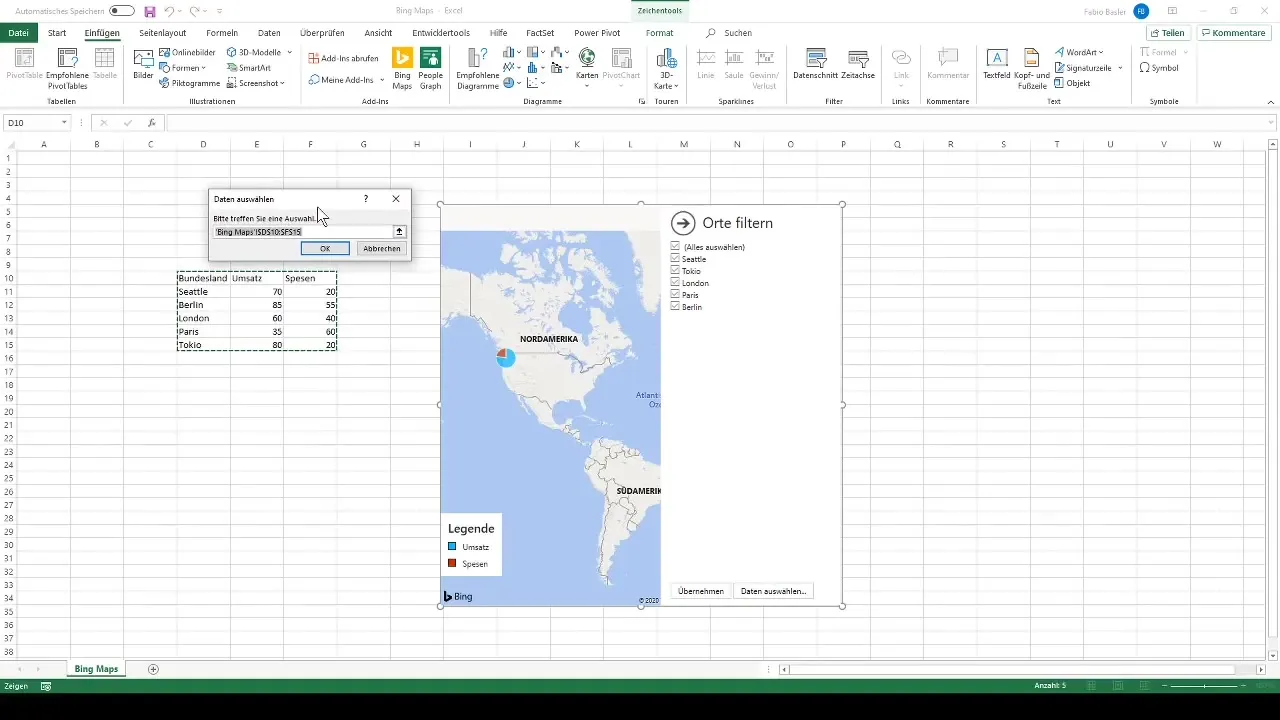1280x720 pixels.
Task: Launch the Bing Maps add-in
Action: [x=402, y=69]
